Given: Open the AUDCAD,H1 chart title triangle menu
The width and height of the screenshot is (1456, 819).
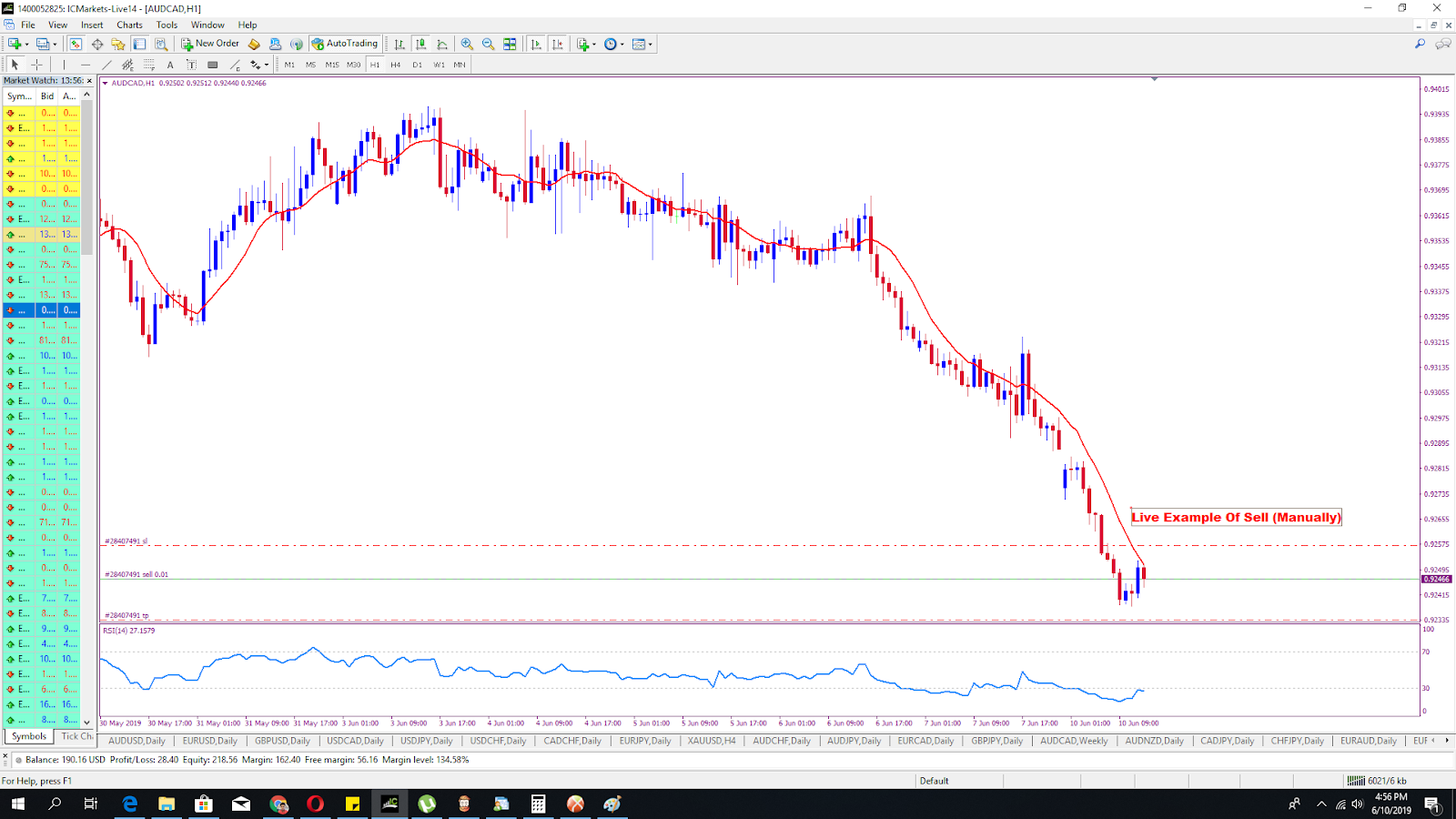Looking at the screenshot, I should [106, 83].
